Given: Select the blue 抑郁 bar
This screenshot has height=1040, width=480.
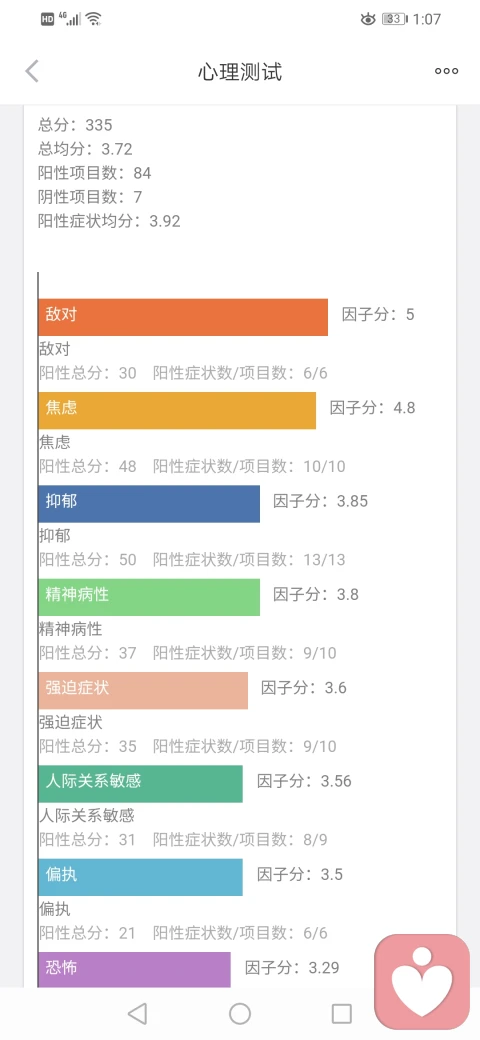Looking at the screenshot, I should [149, 504].
